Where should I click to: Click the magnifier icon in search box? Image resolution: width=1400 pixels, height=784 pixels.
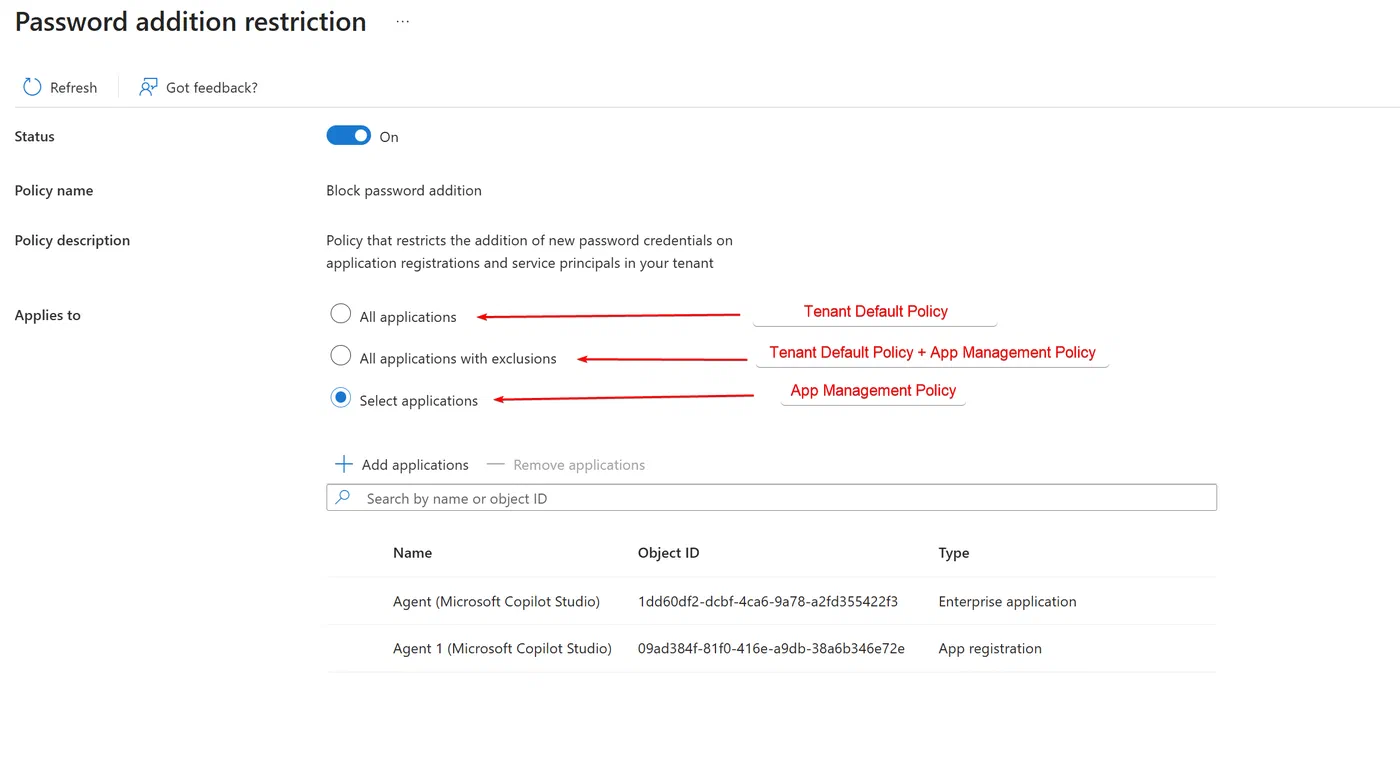coord(343,497)
